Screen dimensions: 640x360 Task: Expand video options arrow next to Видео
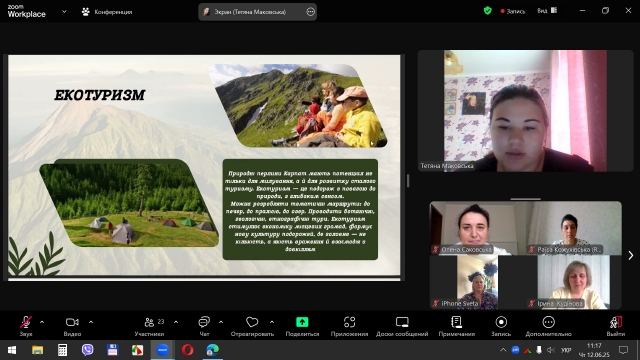pos(91,322)
